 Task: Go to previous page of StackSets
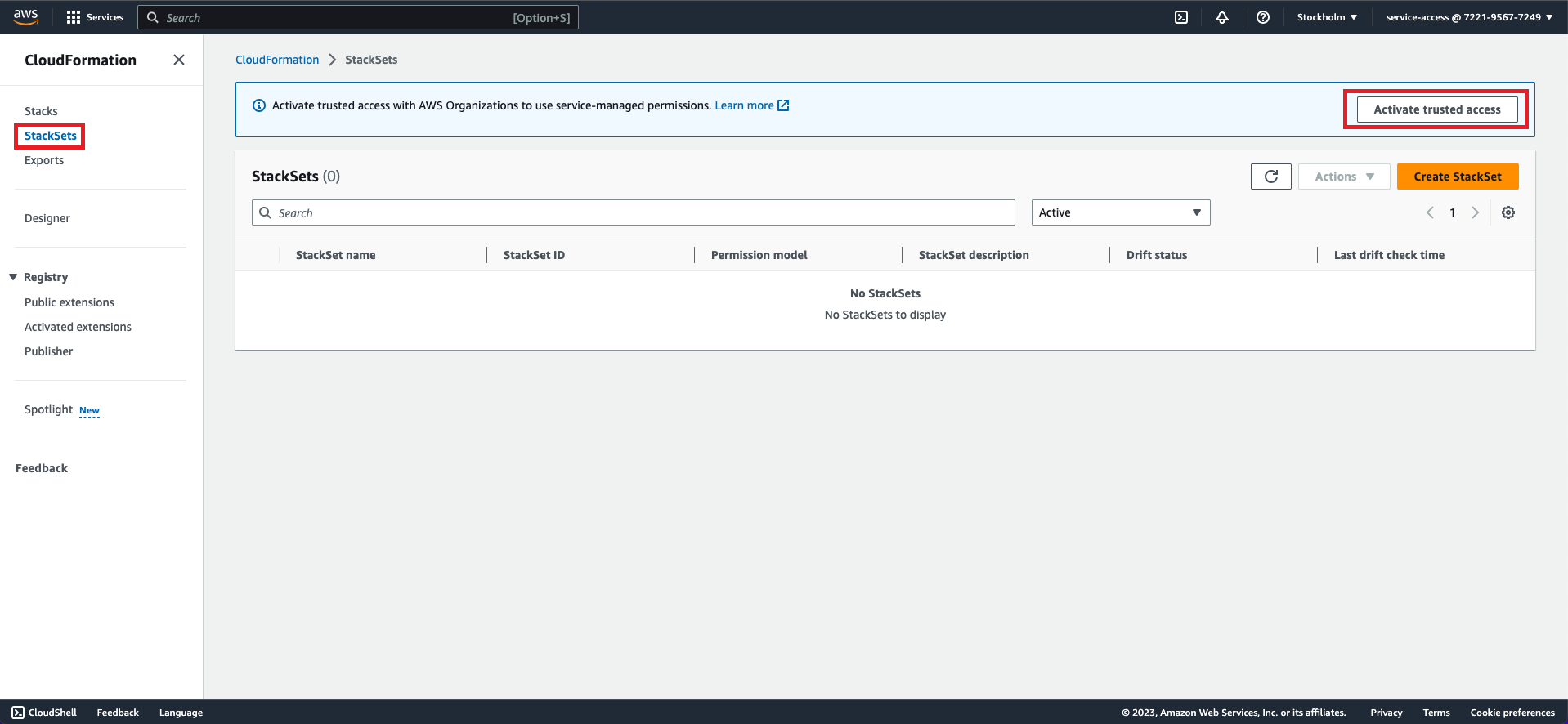point(1430,212)
